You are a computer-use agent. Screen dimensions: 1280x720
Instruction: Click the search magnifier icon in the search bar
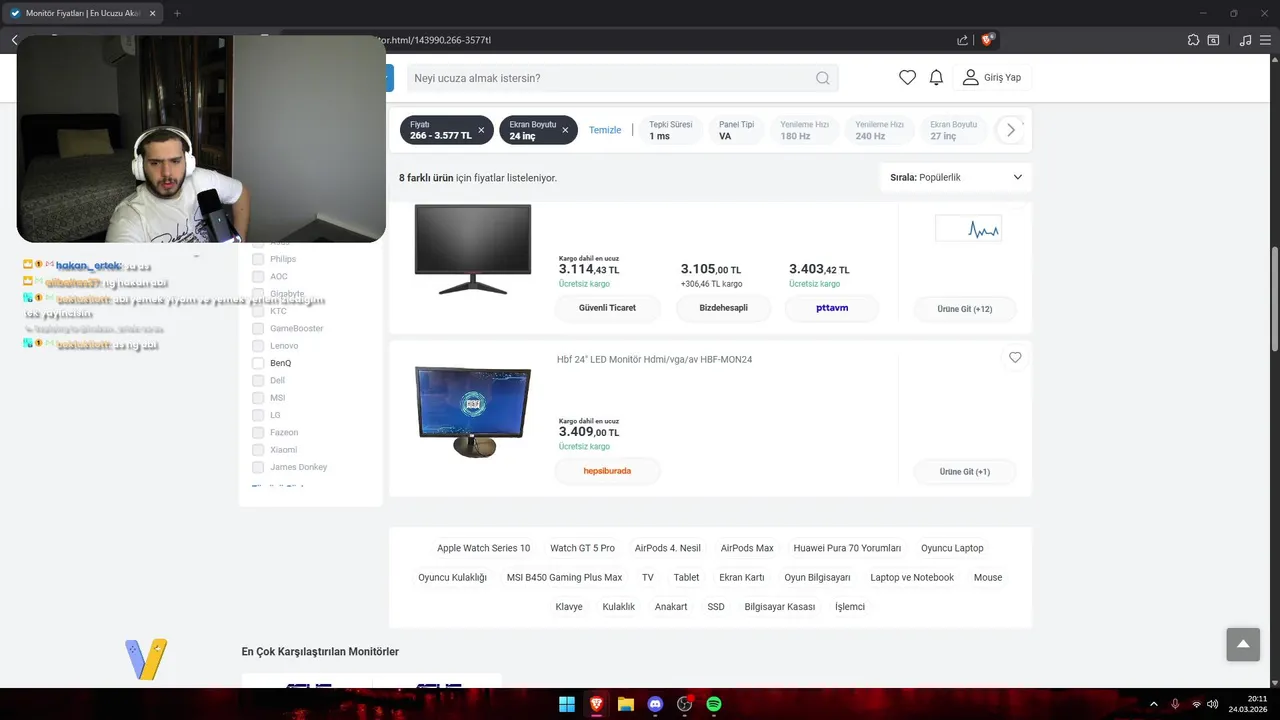point(822,78)
